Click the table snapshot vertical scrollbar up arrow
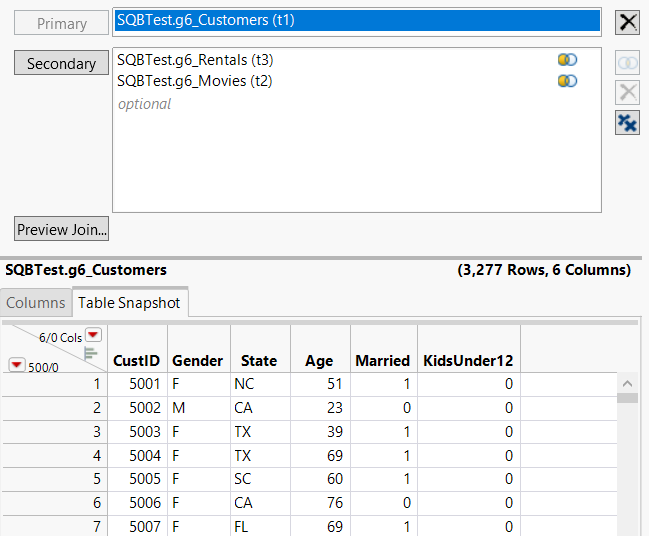The image size is (649, 536). point(627,383)
